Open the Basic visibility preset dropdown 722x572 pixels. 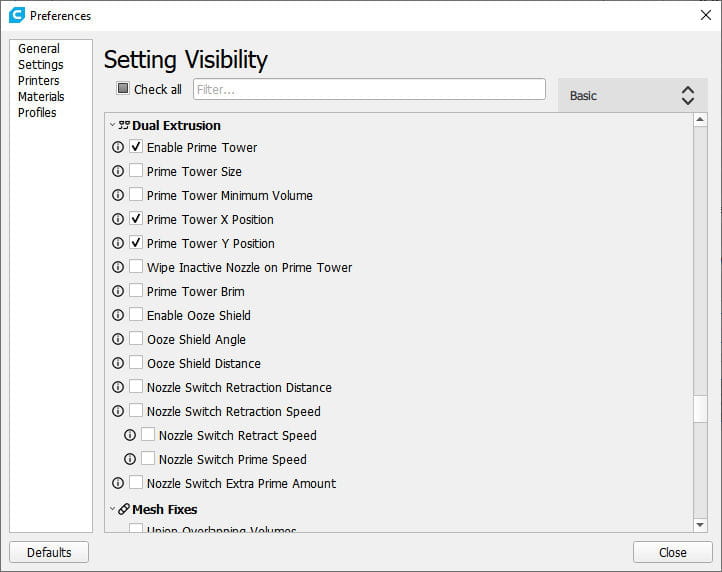click(632, 95)
